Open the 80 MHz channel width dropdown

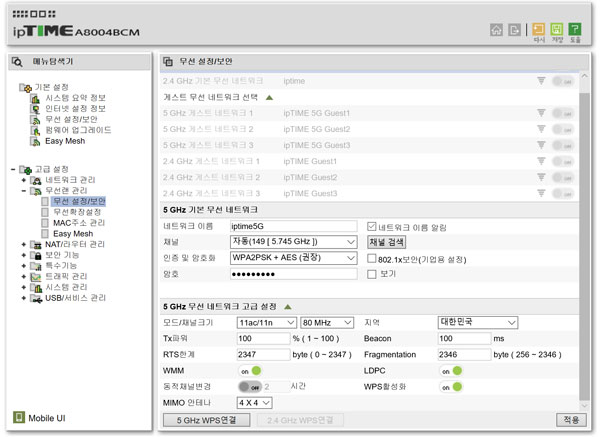click(x=327, y=323)
